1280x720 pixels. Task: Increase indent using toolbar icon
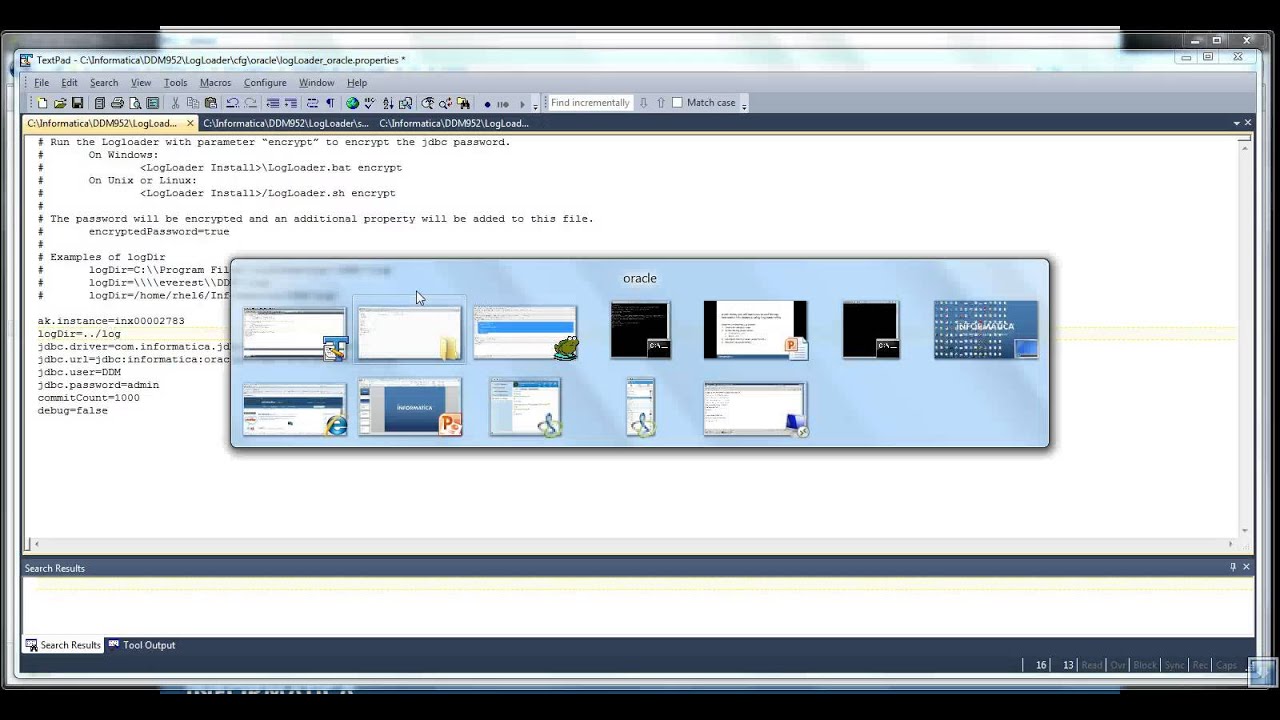290,103
